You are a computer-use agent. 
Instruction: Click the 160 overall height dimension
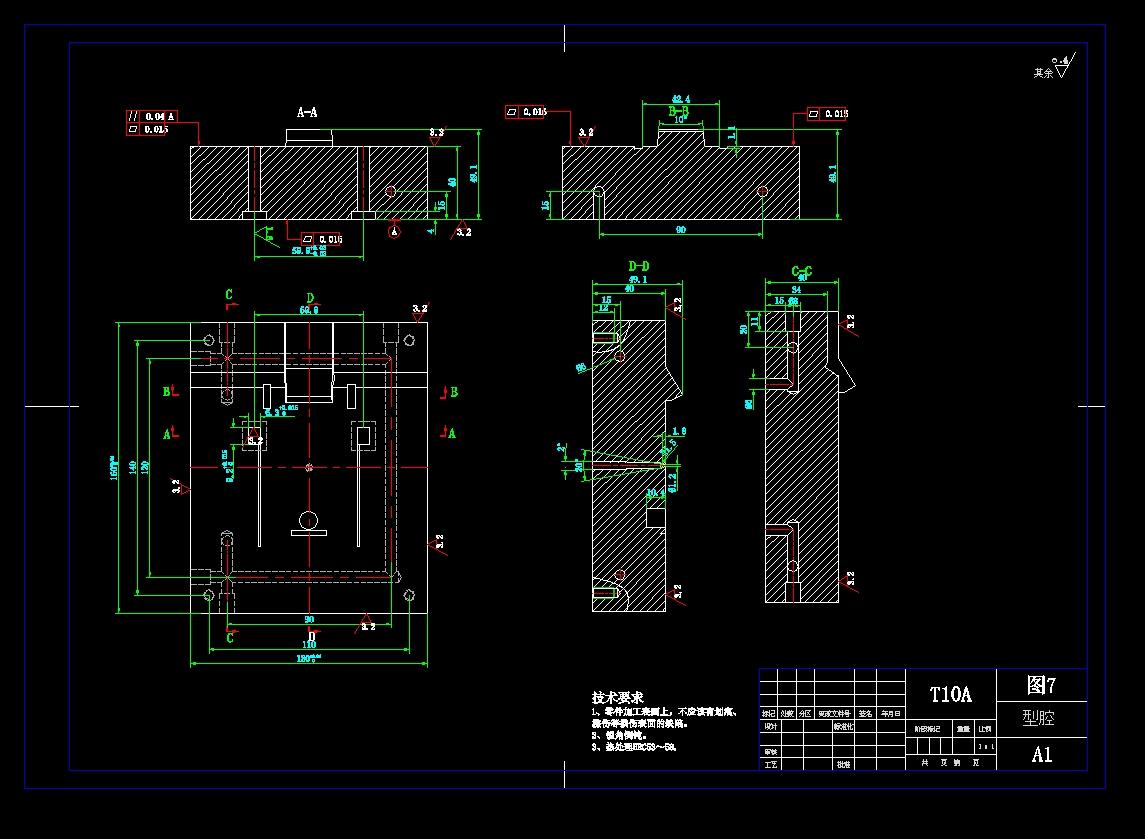click(113, 468)
